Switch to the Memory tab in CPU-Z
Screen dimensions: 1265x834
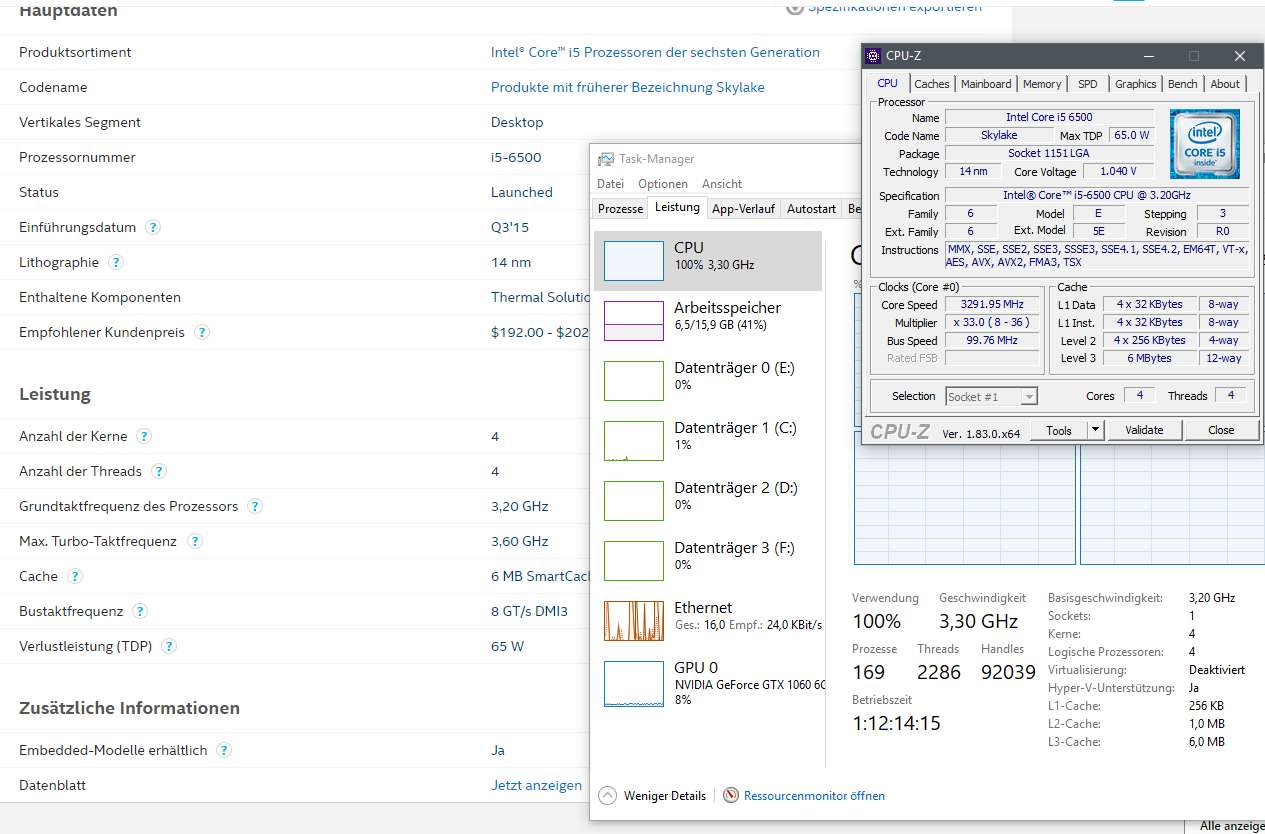point(1042,84)
